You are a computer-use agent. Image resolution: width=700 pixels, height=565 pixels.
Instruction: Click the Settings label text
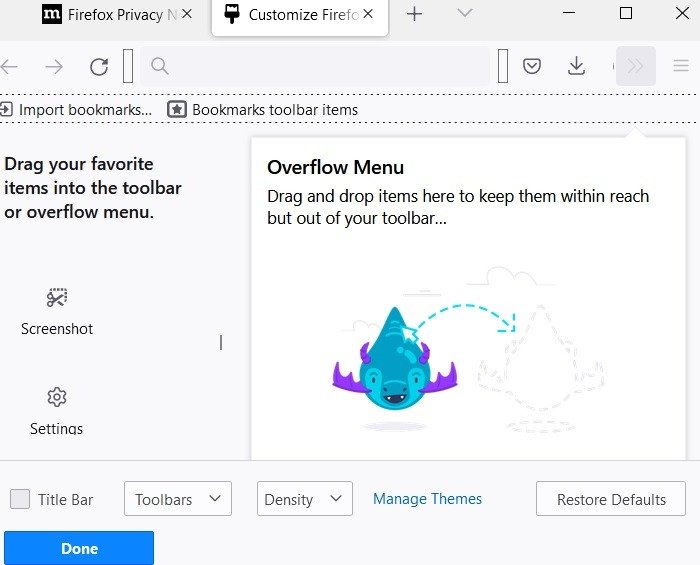(57, 429)
